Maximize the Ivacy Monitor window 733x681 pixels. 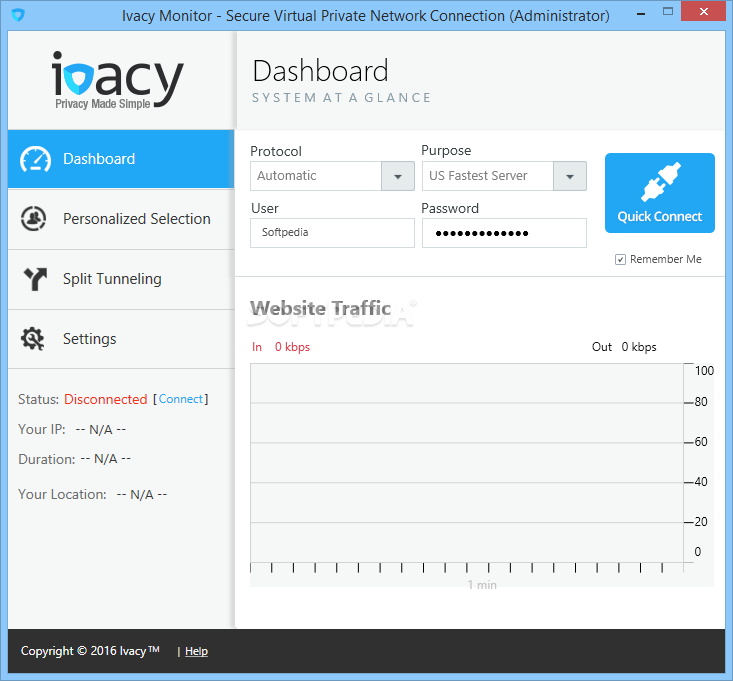[668, 12]
